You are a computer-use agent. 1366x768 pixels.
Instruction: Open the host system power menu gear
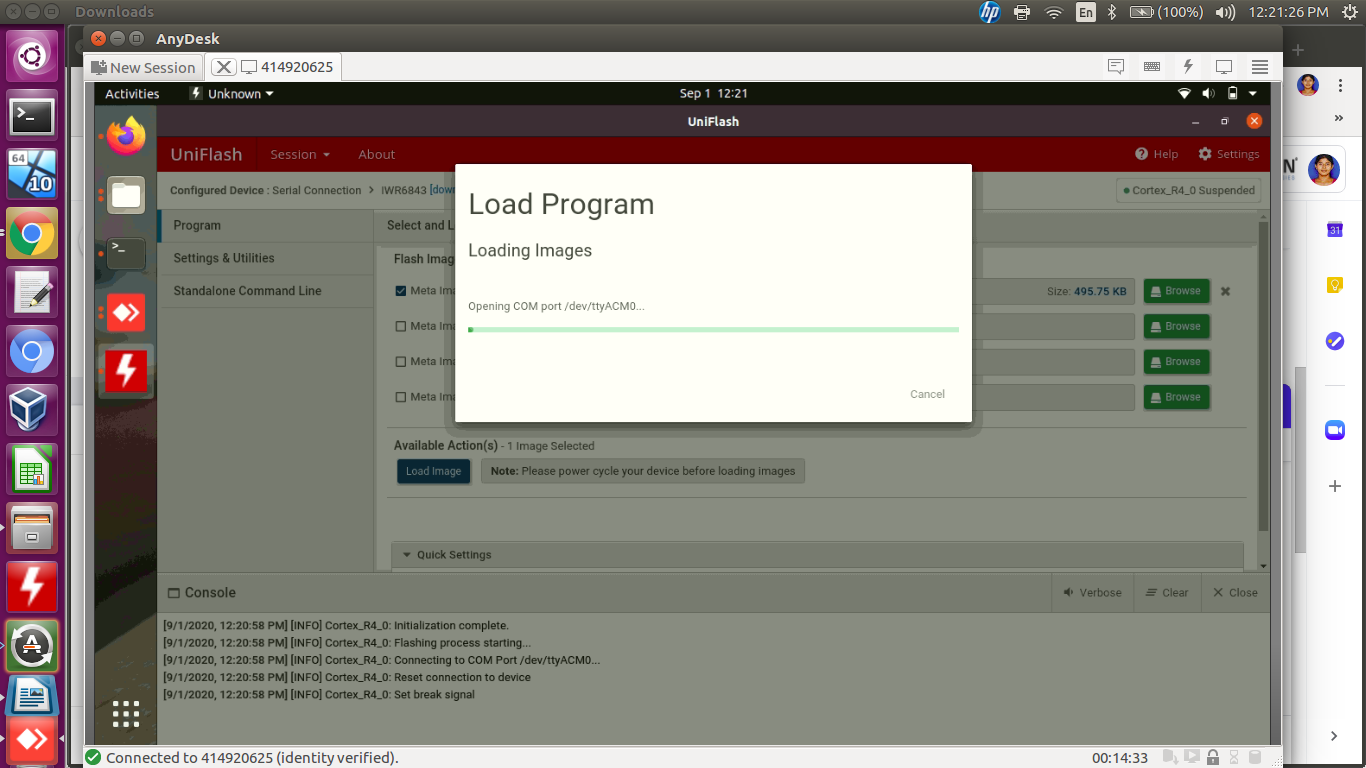point(1350,12)
